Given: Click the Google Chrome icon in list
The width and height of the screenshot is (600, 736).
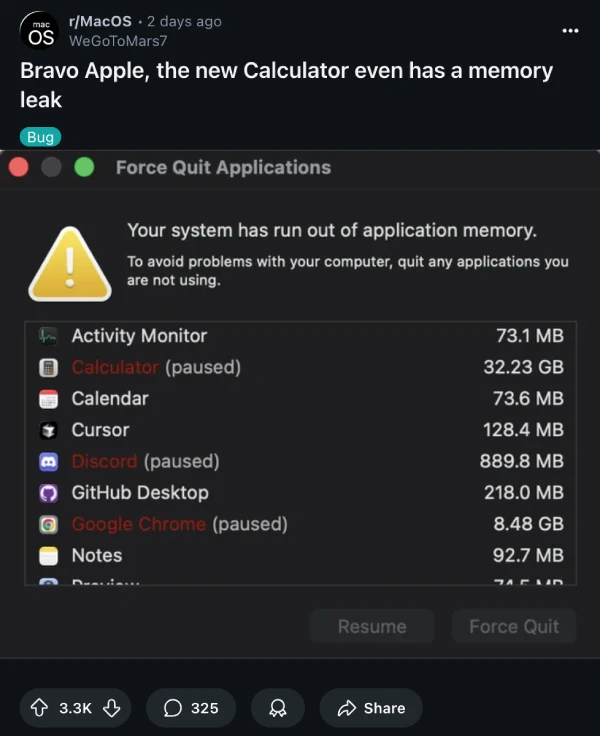Looking at the screenshot, I should tap(48, 524).
